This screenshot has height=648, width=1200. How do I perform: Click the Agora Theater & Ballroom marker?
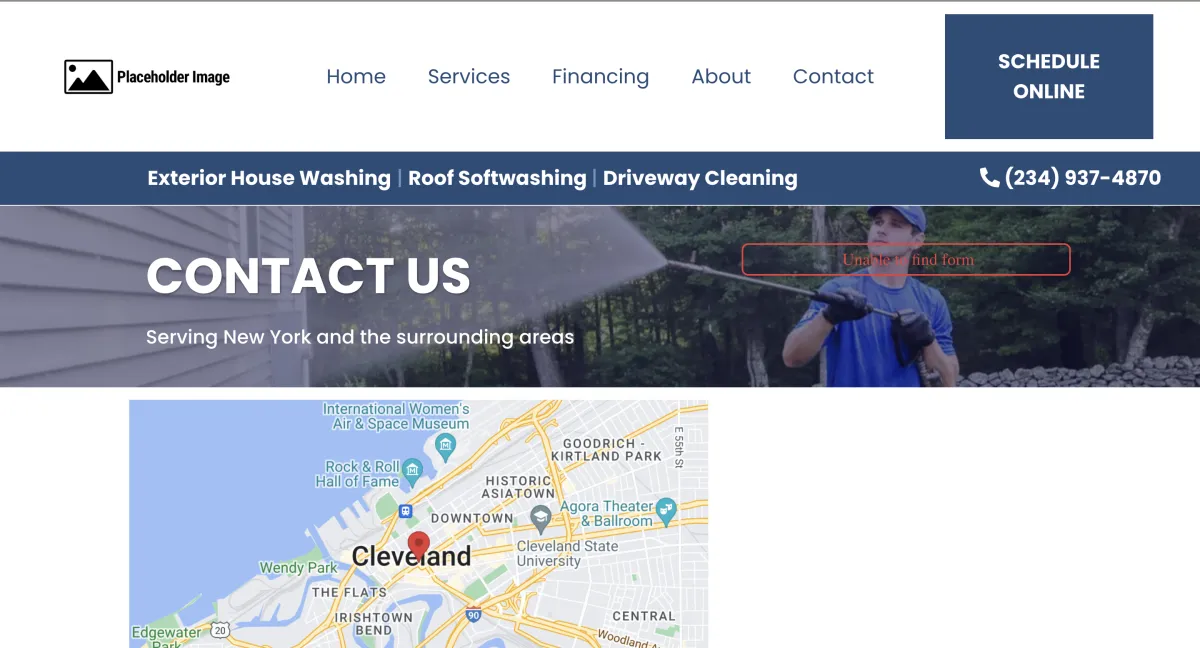coord(667,509)
